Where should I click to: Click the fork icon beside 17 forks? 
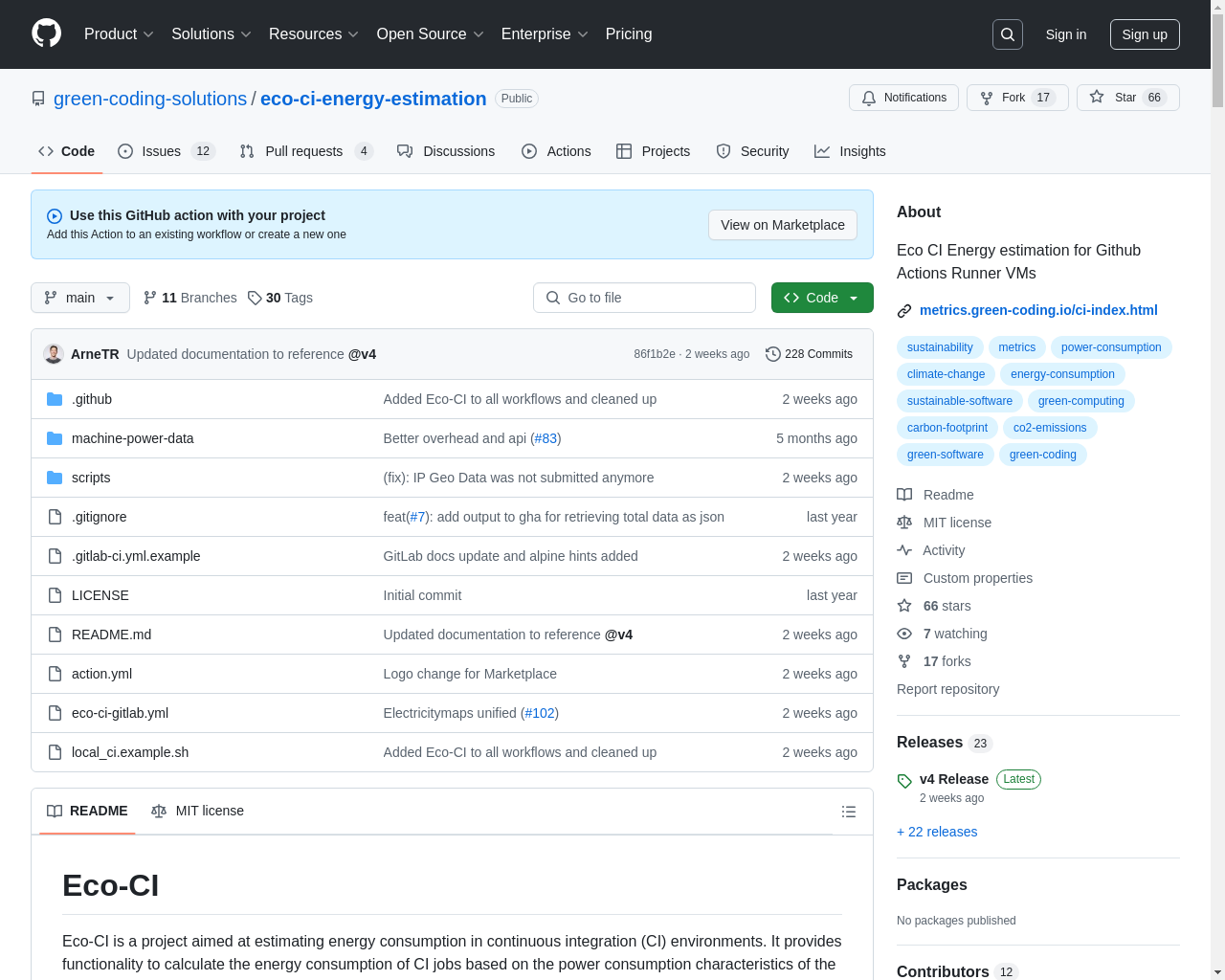coord(904,661)
